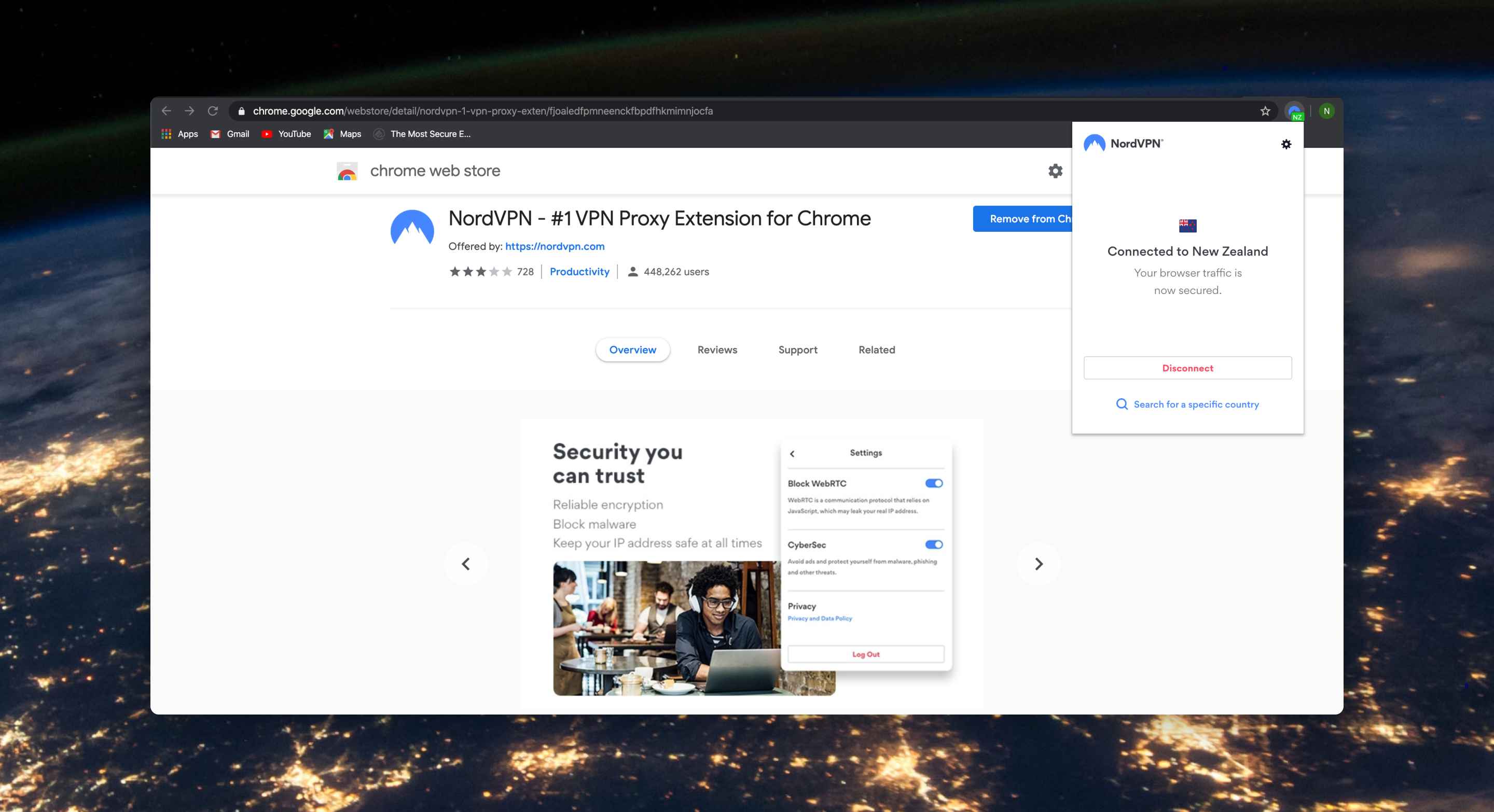The width and height of the screenshot is (1494, 812).
Task: Click the bookmark star icon in address bar
Action: 1263,110
